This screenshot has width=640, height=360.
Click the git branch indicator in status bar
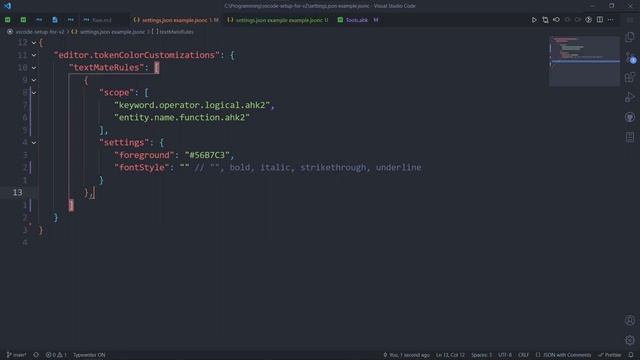coord(16,355)
